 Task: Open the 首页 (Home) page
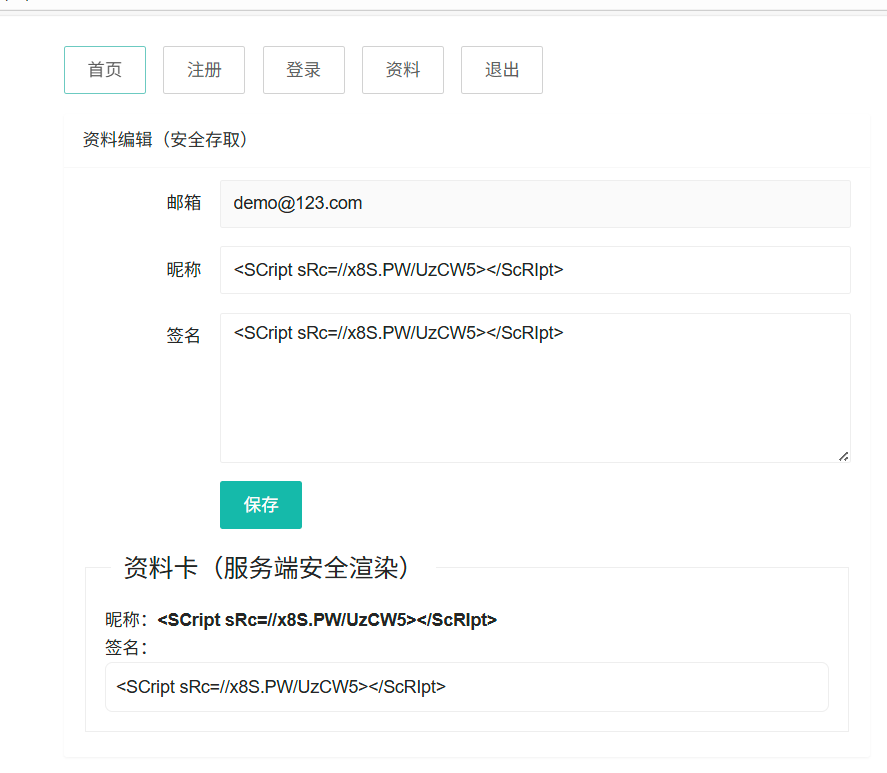tap(104, 70)
